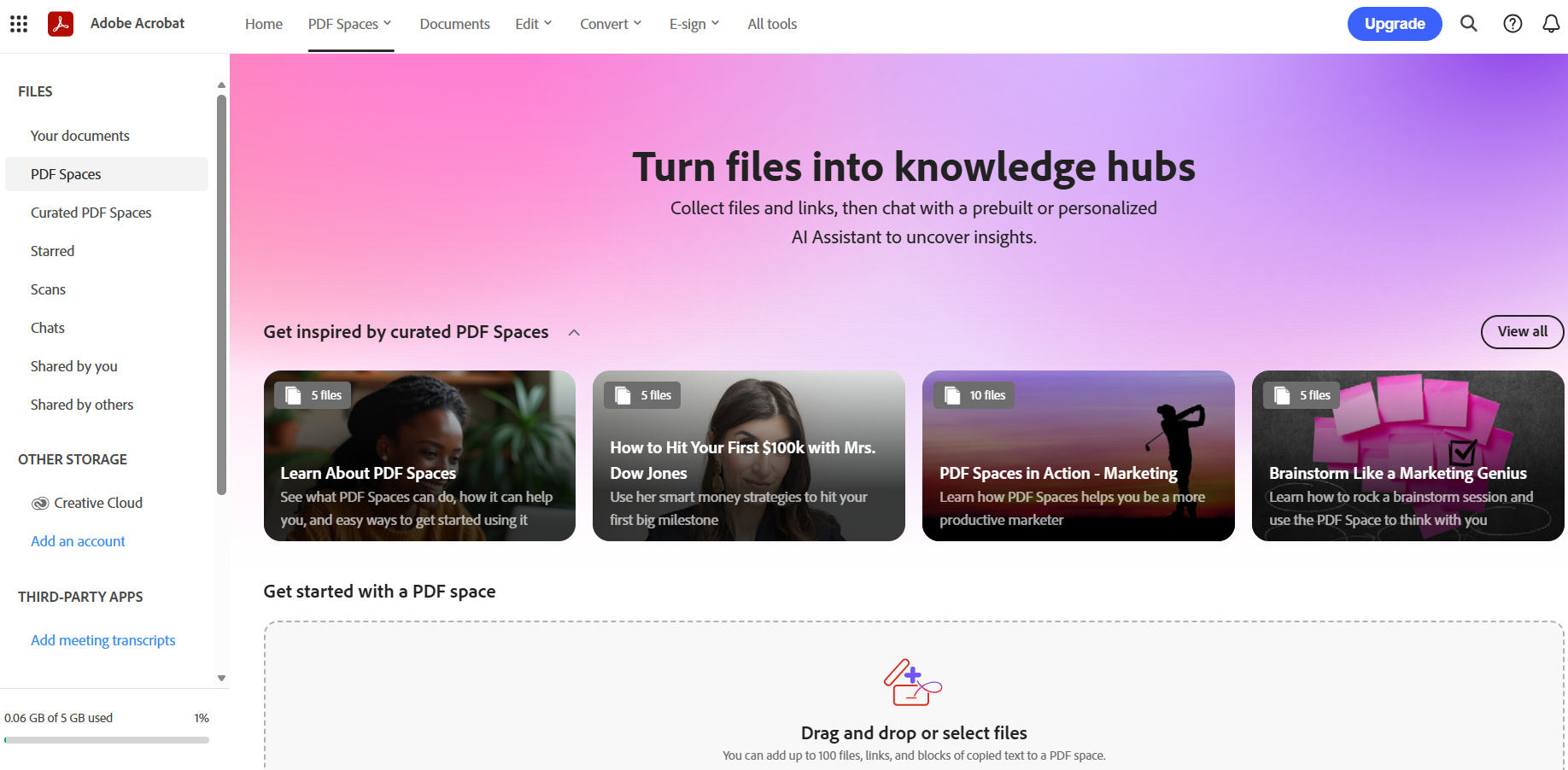This screenshot has width=1568, height=770.
Task: Click the Upgrade button
Action: point(1395,24)
